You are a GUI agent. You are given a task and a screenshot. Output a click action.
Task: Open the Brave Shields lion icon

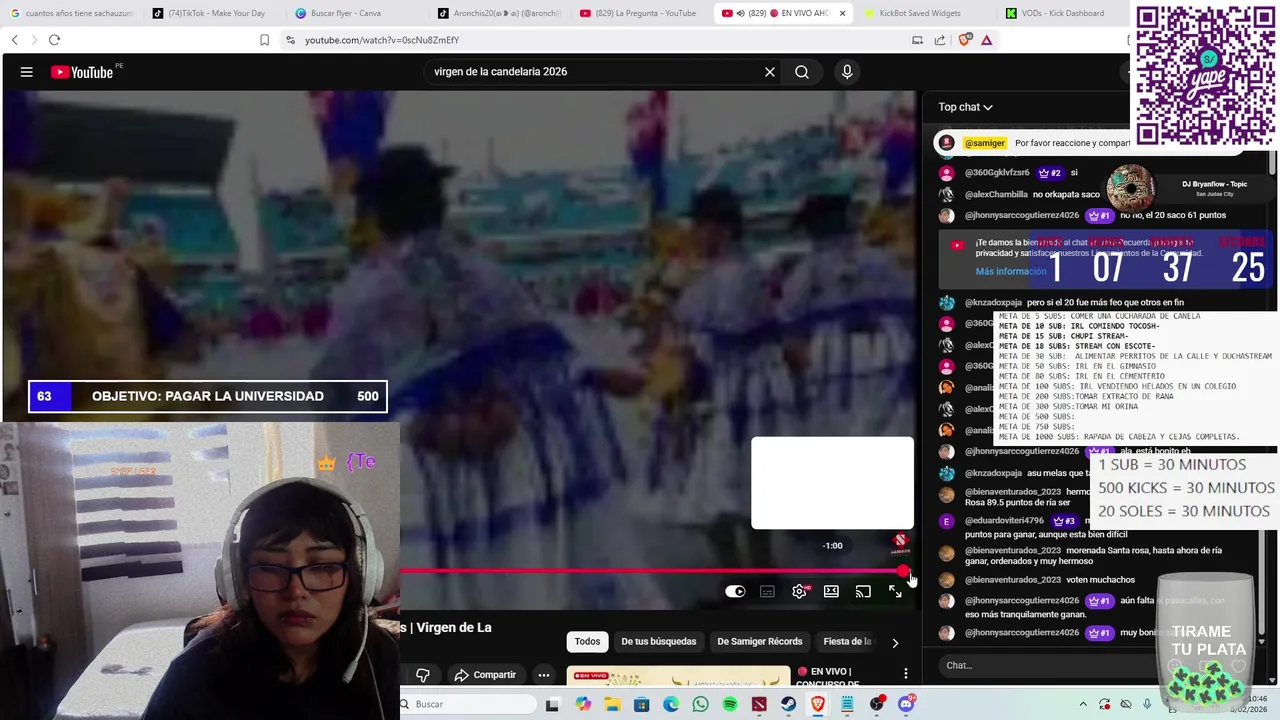(x=964, y=40)
